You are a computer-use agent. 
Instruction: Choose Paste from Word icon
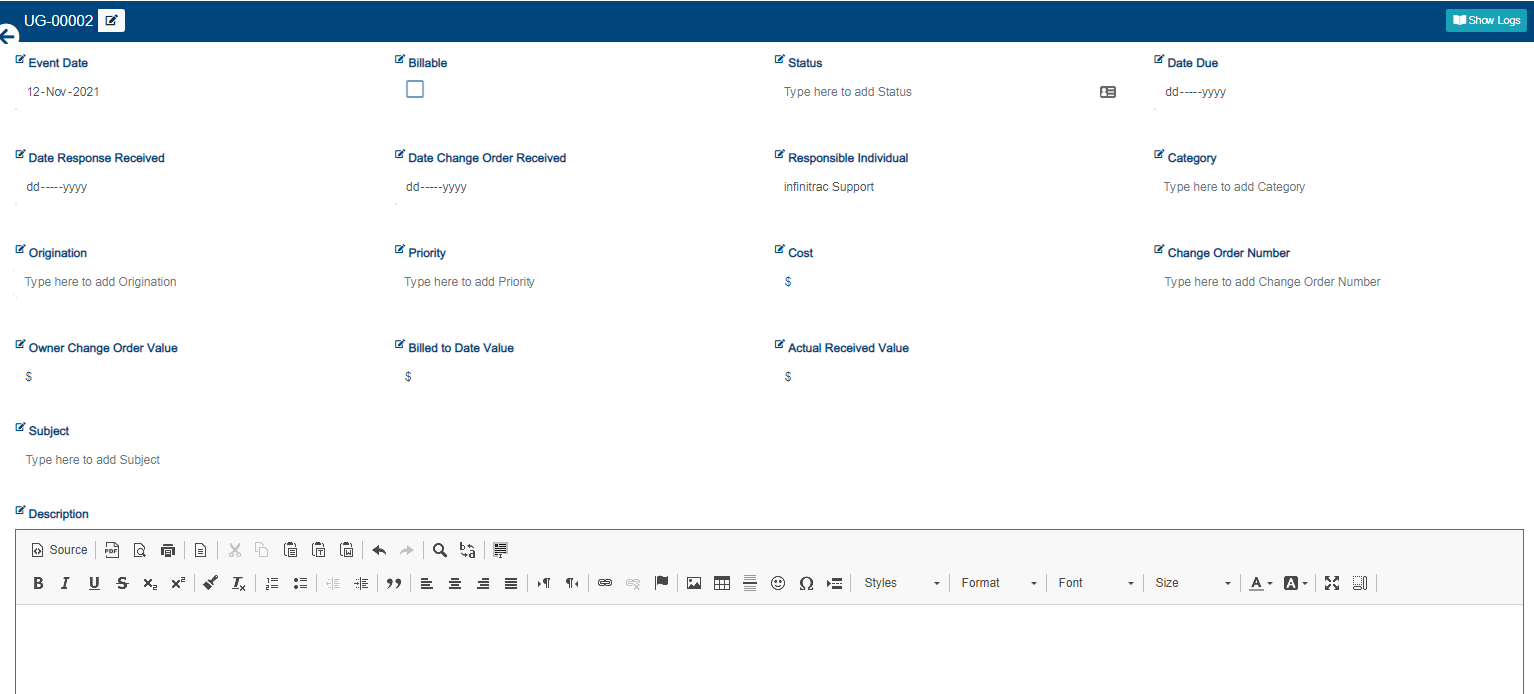coord(346,550)
